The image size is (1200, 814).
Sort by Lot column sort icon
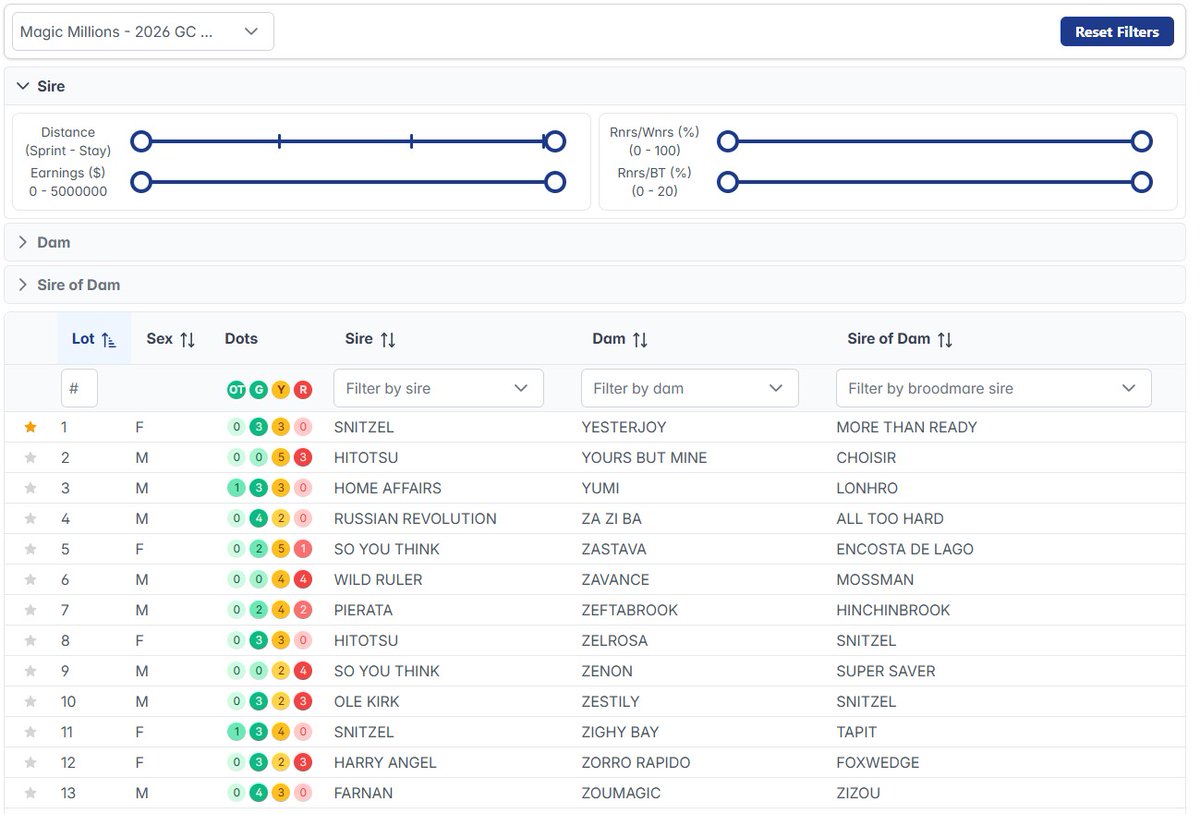pyautogui.click(x=109, y=340)
